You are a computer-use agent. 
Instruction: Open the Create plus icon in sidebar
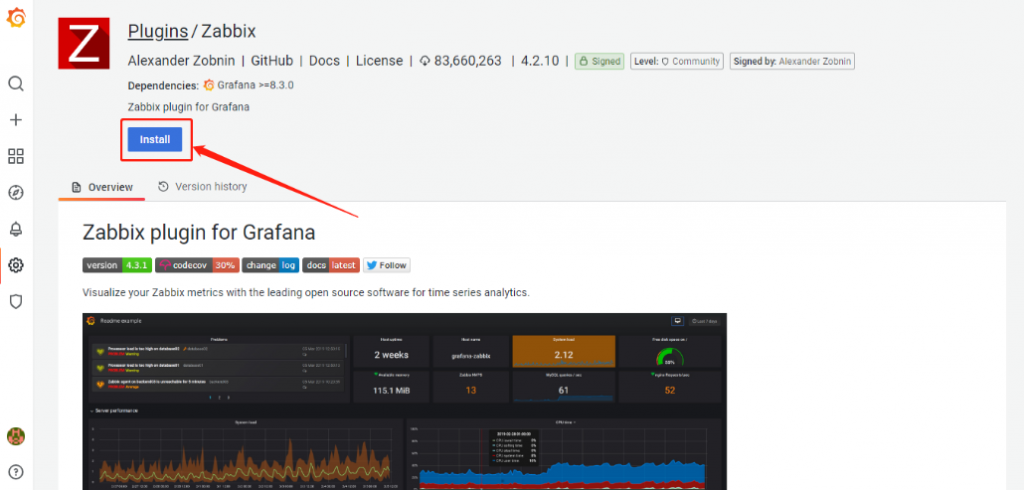(x=16, y=120)
